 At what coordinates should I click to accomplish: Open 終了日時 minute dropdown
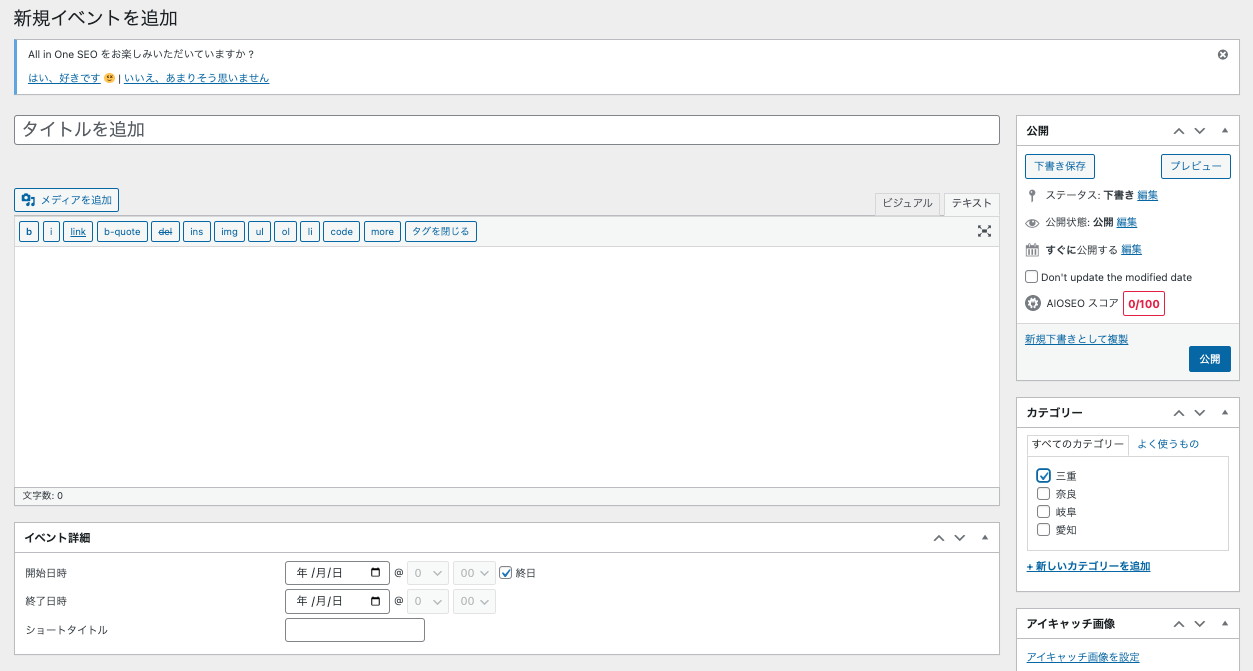[x=474, y=601]
